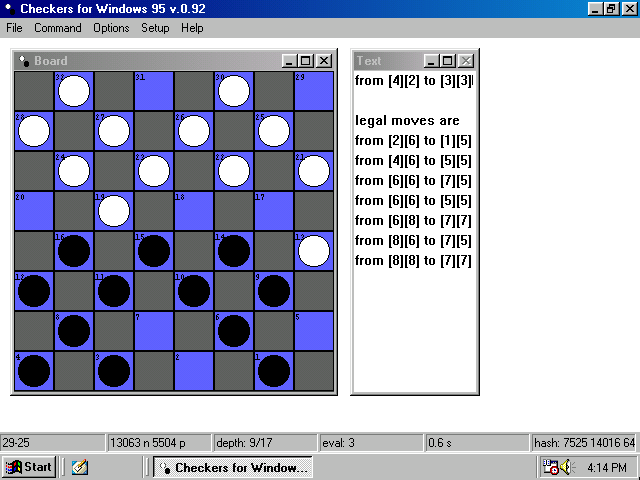This screenshot has height=480, width=640.
Task: Click empty square 20 on the board
Action: click(34, 211)
